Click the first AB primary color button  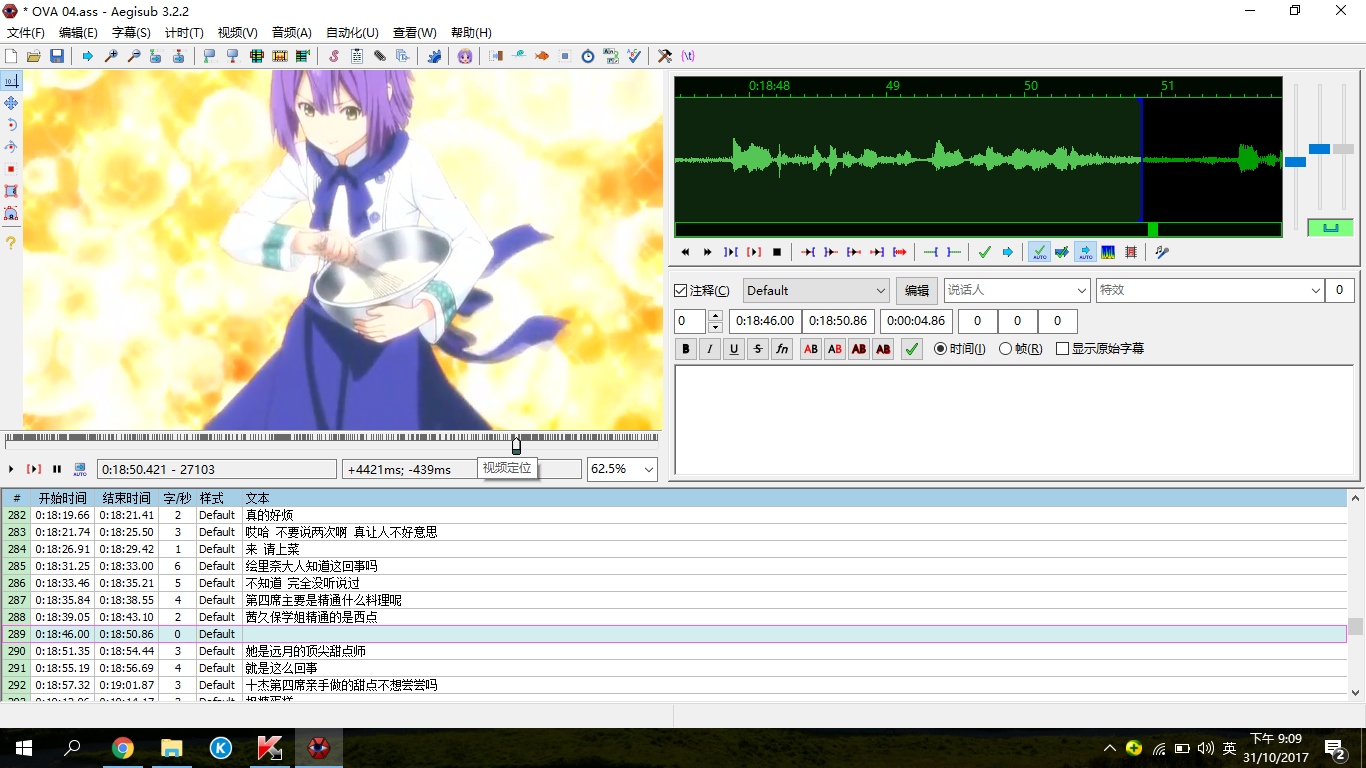(x=811, y=349)
